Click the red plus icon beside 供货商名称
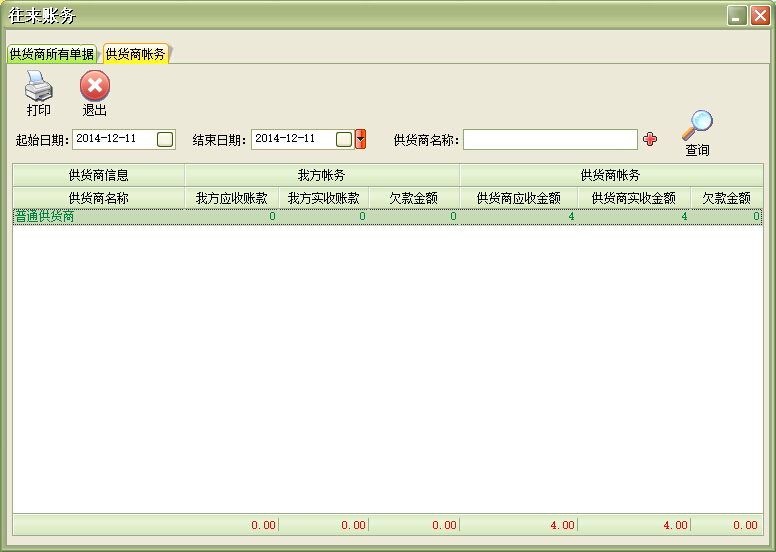The image size is (776, 552). click(x=650, y=140)
